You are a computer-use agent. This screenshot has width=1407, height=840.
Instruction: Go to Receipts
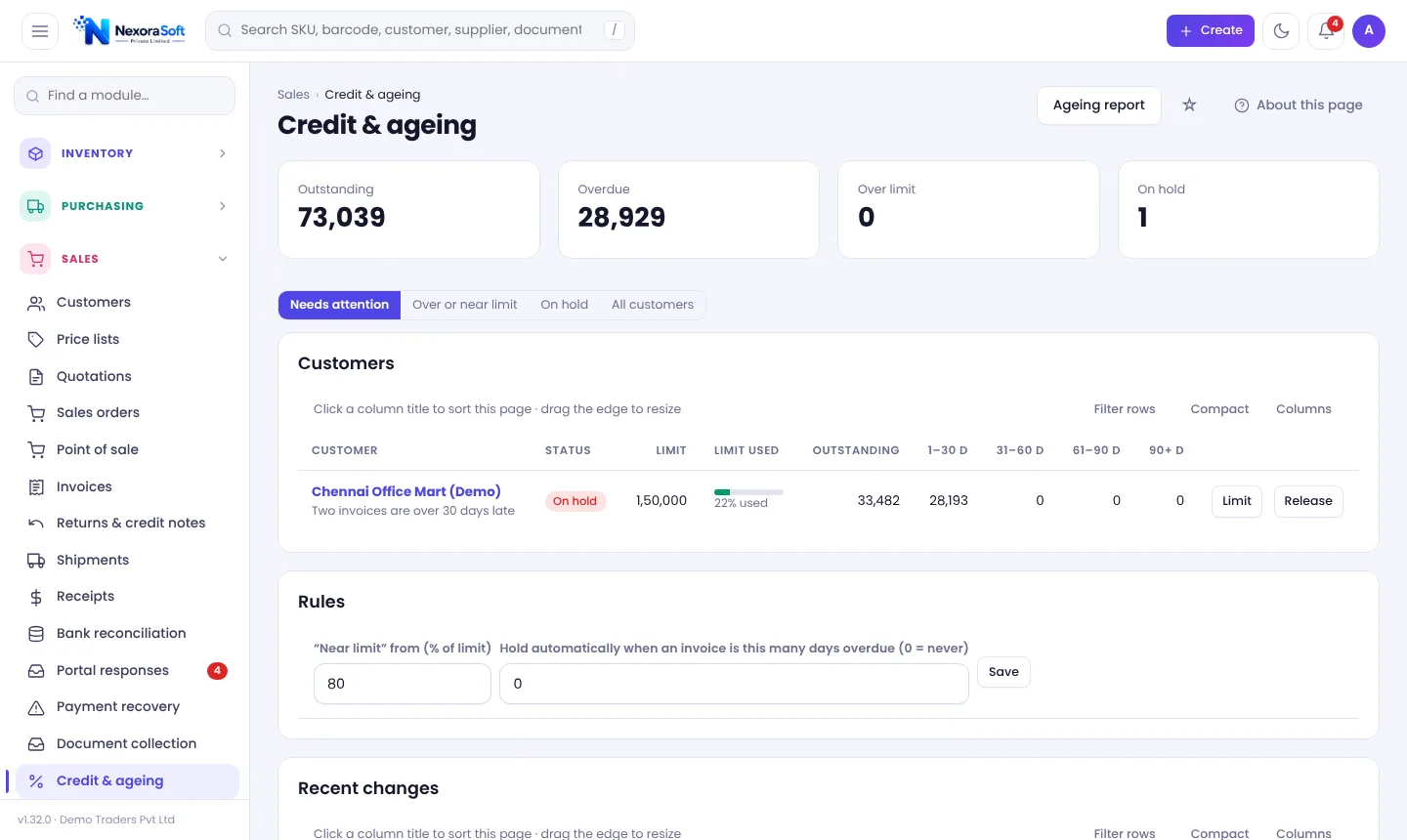pos(127,597)
